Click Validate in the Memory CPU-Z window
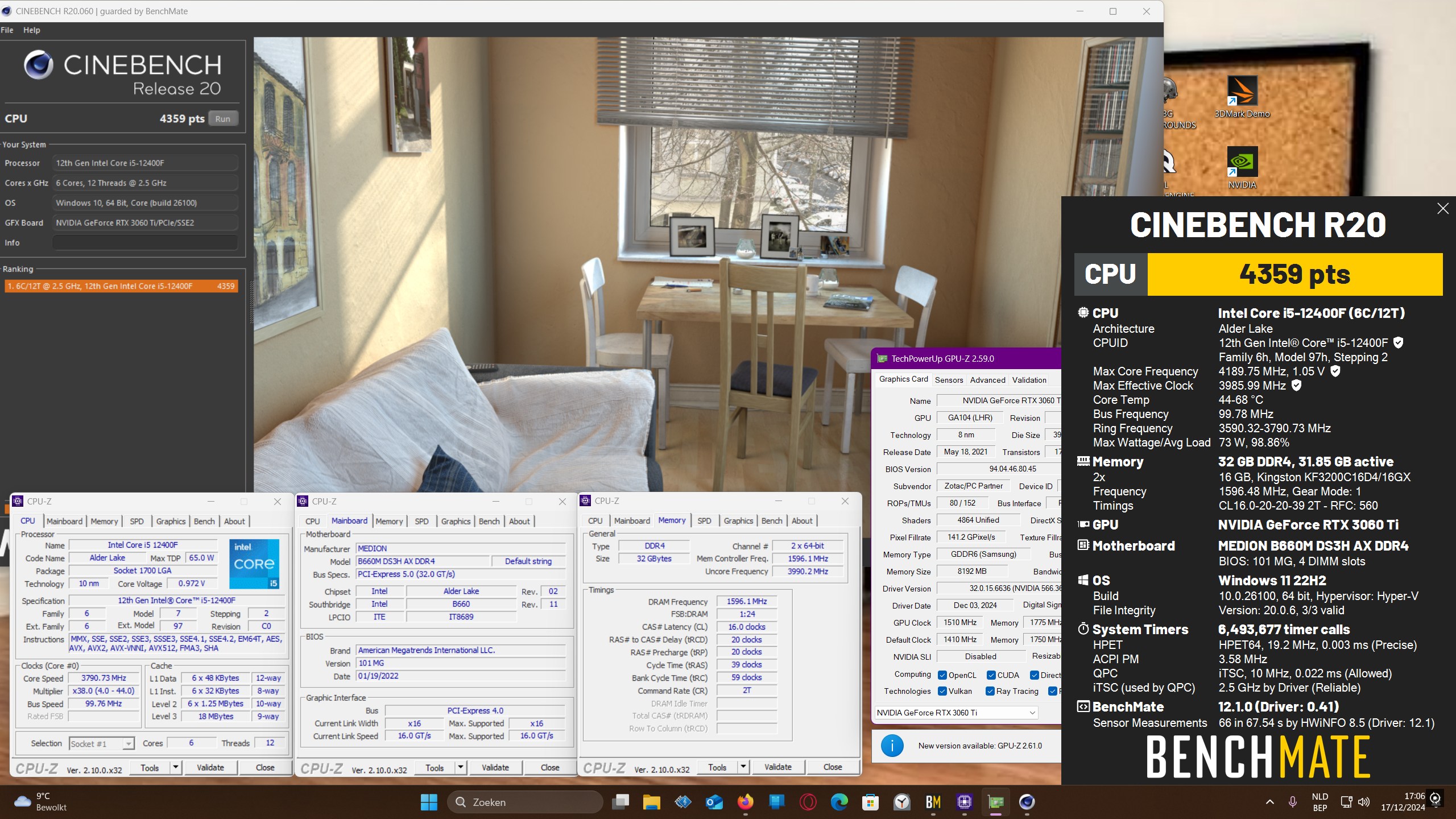This screenshot has height=819, width=1456. 778,767
